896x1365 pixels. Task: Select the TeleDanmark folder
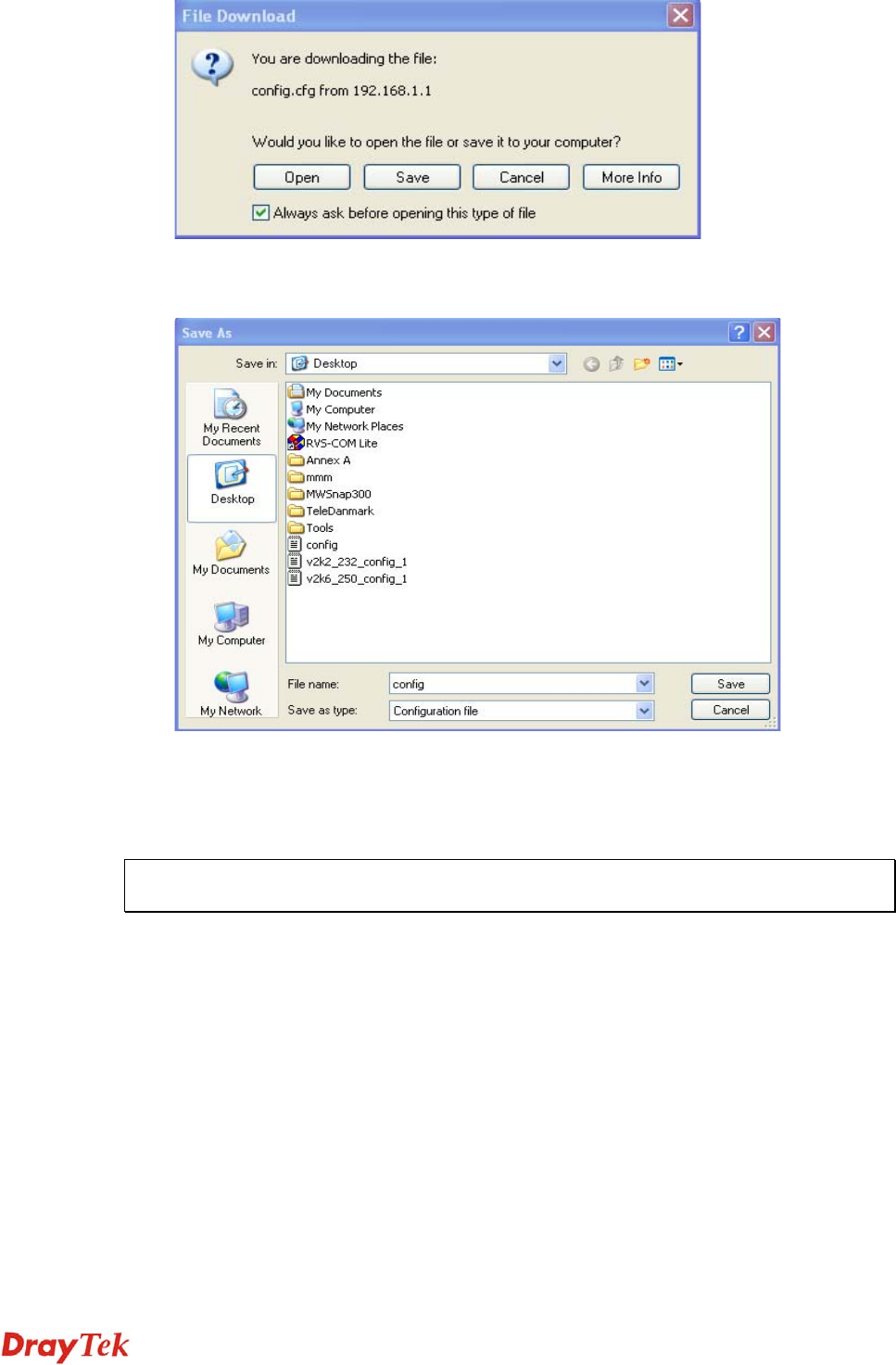coord(331,511)
